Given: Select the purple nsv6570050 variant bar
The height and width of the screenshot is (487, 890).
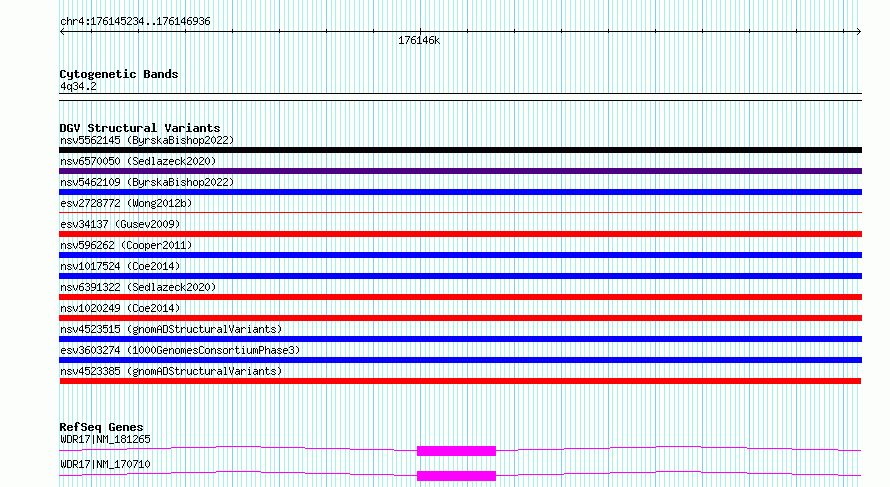Looking at the screenshot, I should coord(460,171).
